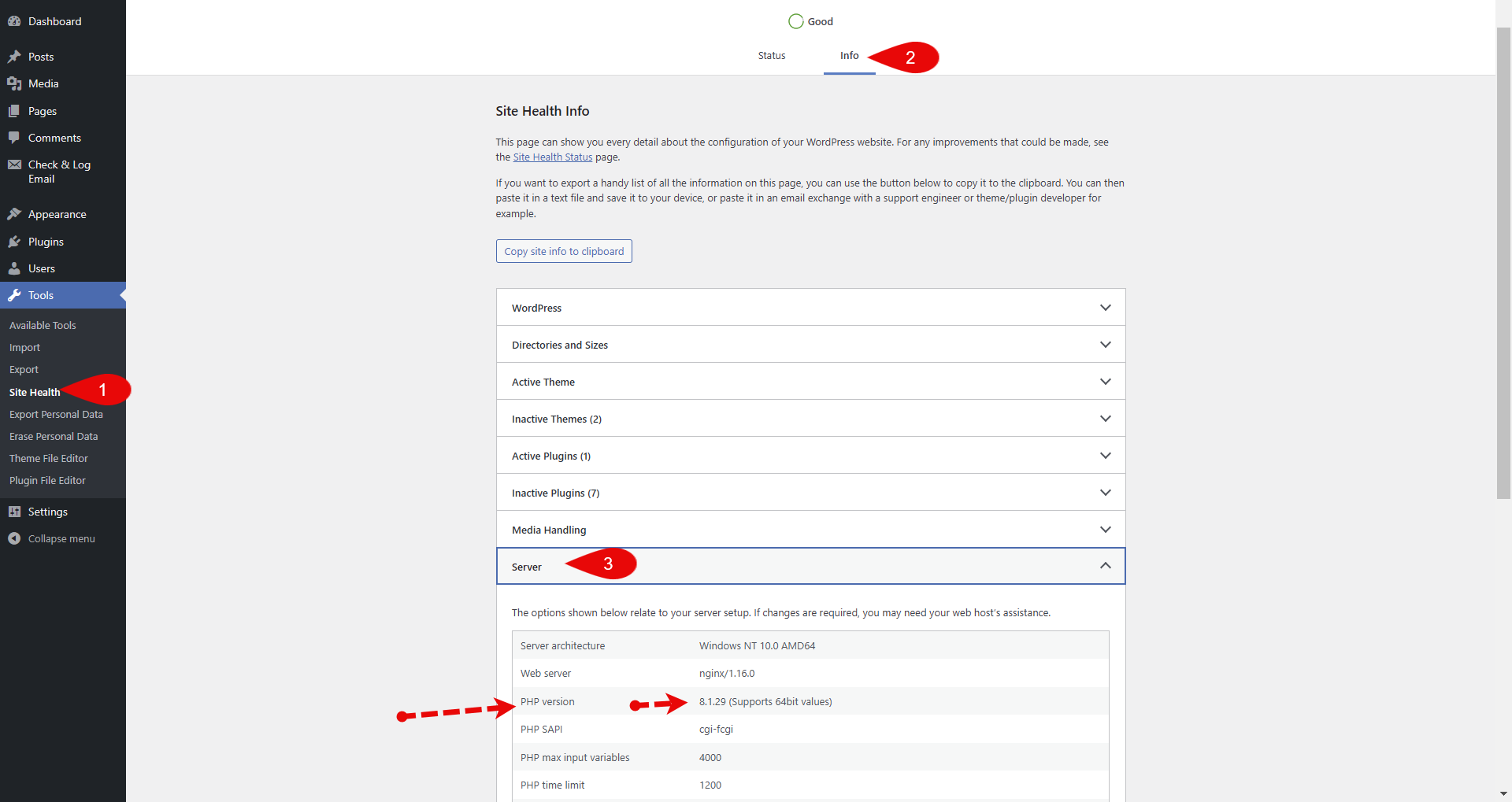Click the Appearance paintbrush icon
The image size is (1512, 802).
(x=14, y=214)
